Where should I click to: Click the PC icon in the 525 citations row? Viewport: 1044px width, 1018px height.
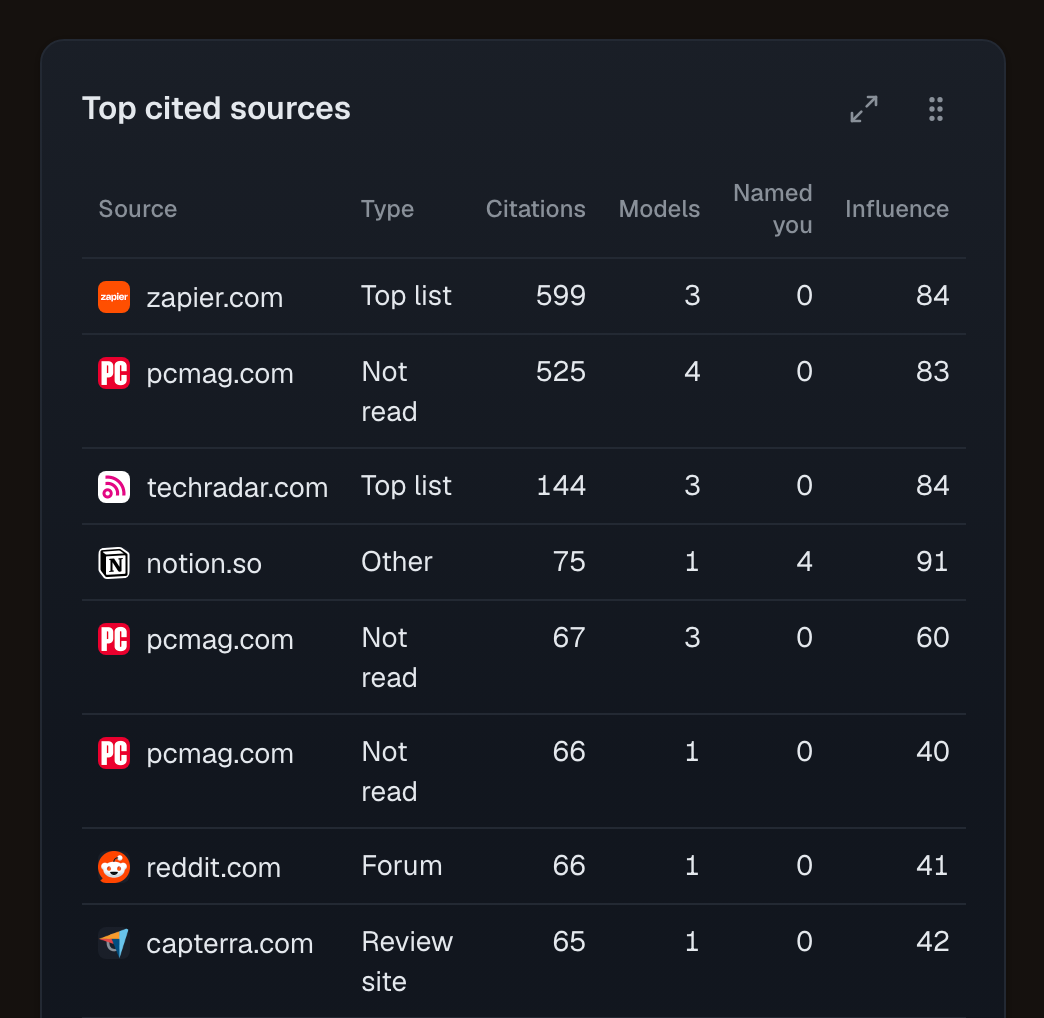[114, 373]
